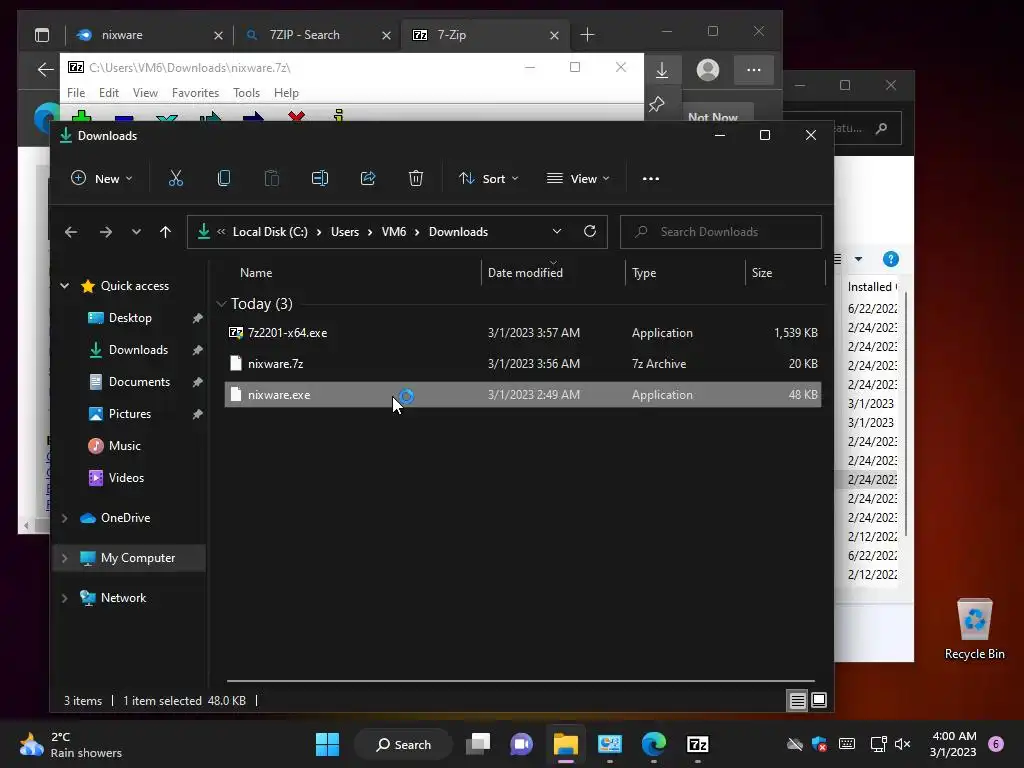Sort by Name column header
The height and width of the screenshot is (768, 1024).
(x=255, y=273)
